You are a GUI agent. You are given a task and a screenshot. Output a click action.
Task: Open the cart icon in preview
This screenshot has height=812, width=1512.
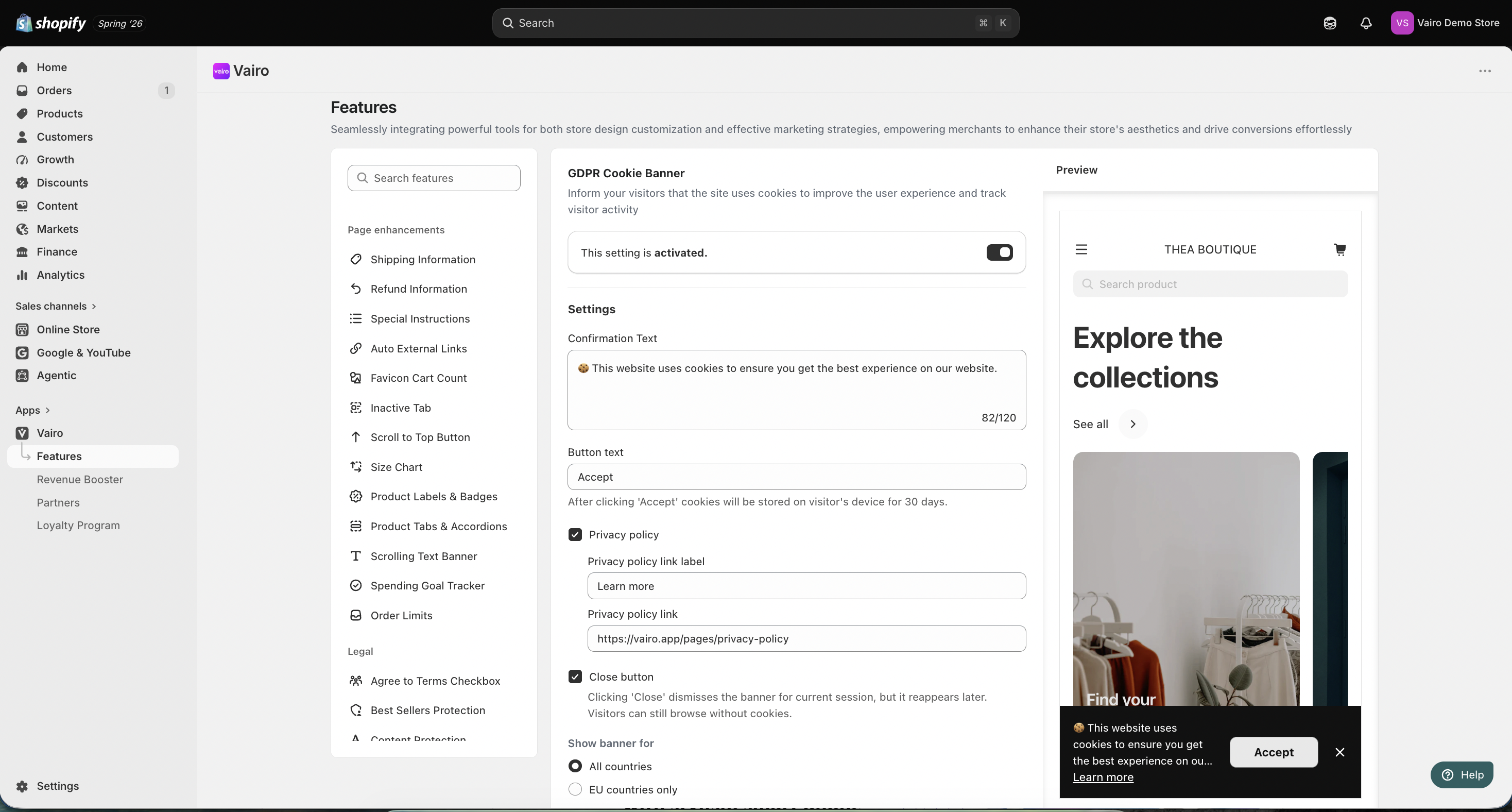tap(1340, 249)
